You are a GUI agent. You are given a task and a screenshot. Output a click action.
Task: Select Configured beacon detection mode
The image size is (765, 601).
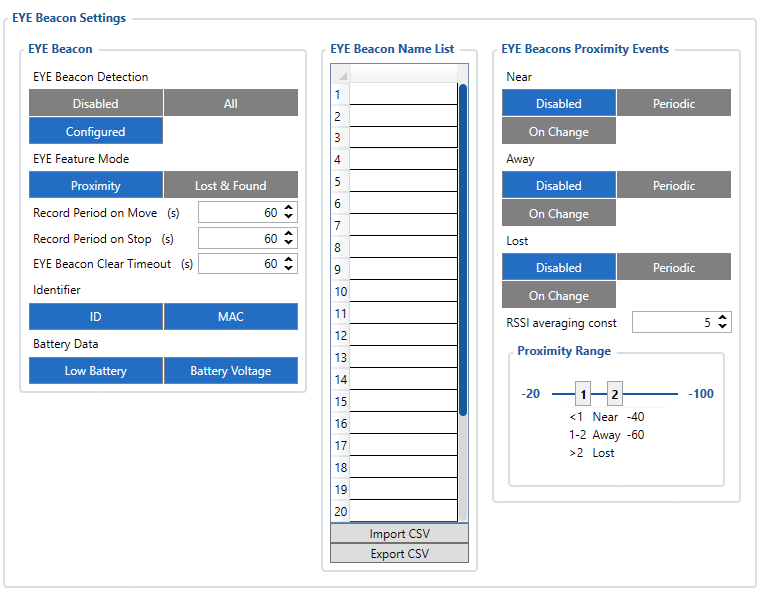tap(95, 132)
